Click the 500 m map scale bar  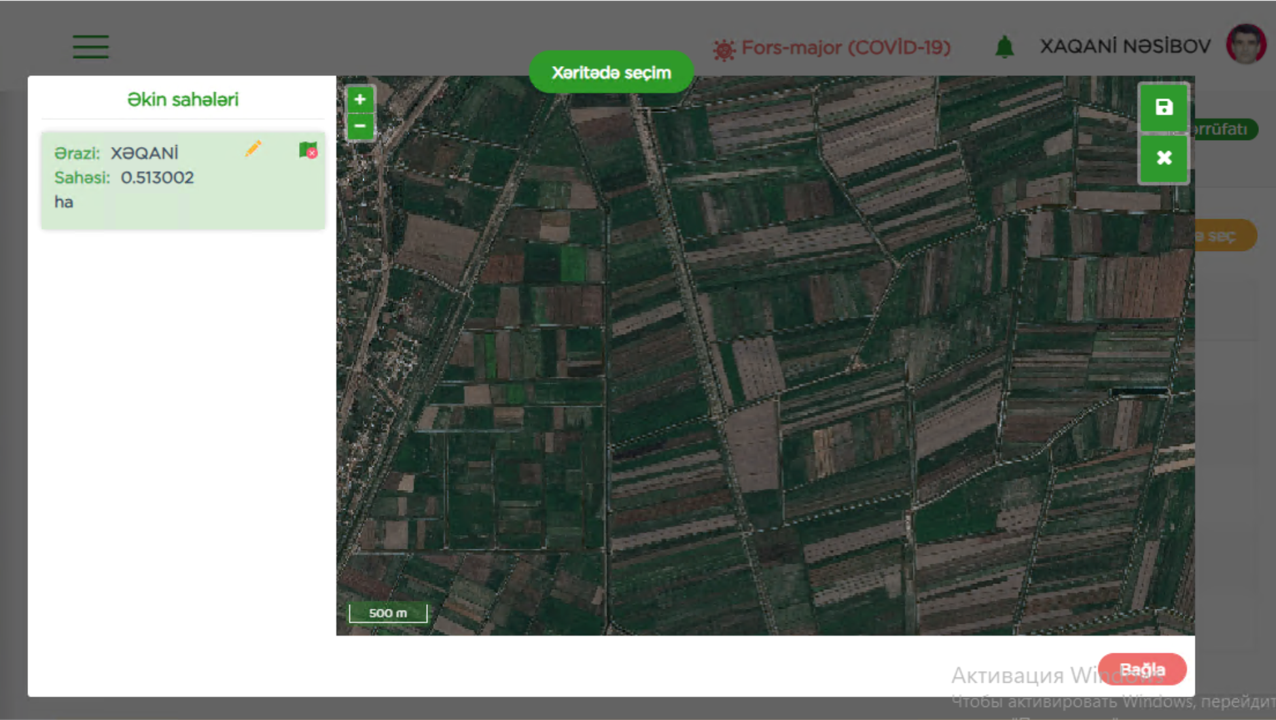tap(388, 613)
